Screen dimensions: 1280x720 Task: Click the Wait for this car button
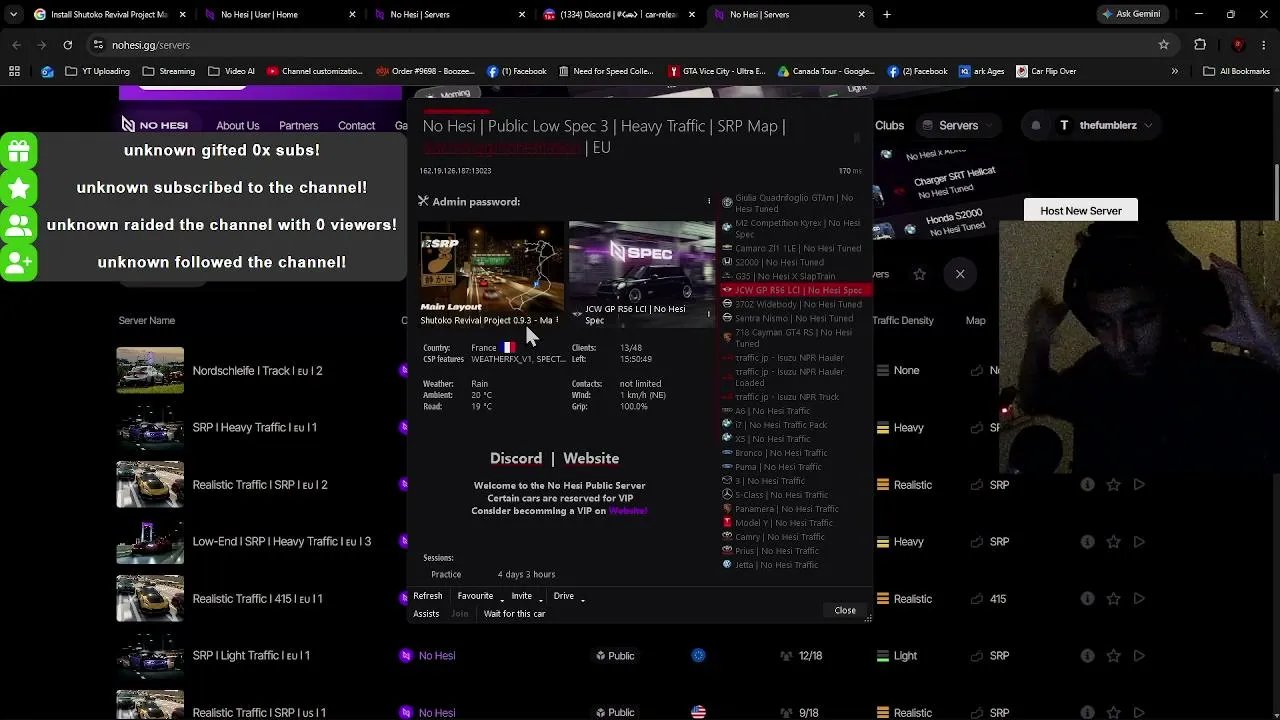click(x=515, y=614)
